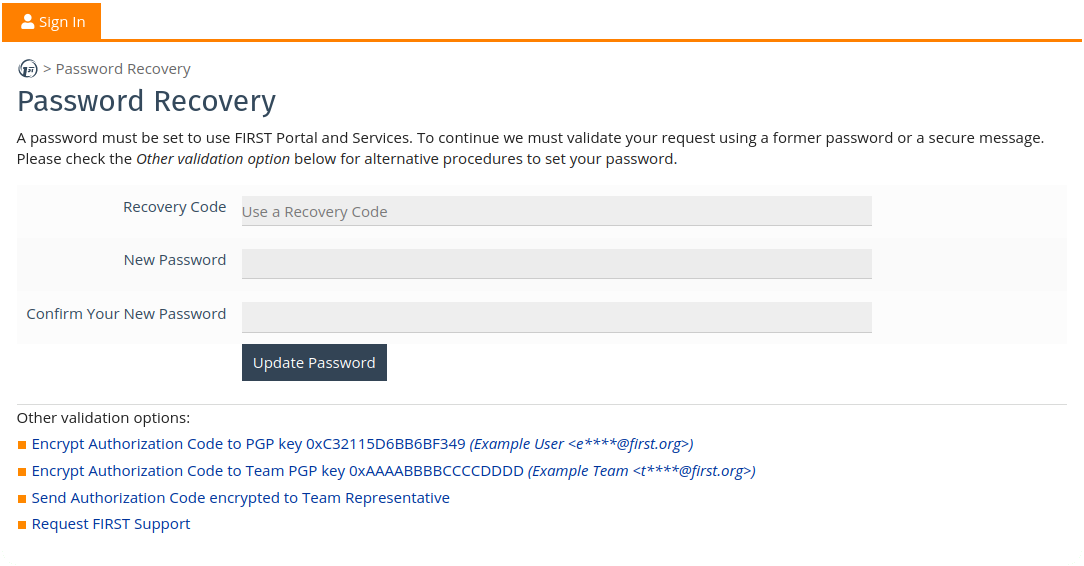Viewport: 1084px width, 566px height.
Task: Click the Update Password button
Action: (x=315, y=363)
